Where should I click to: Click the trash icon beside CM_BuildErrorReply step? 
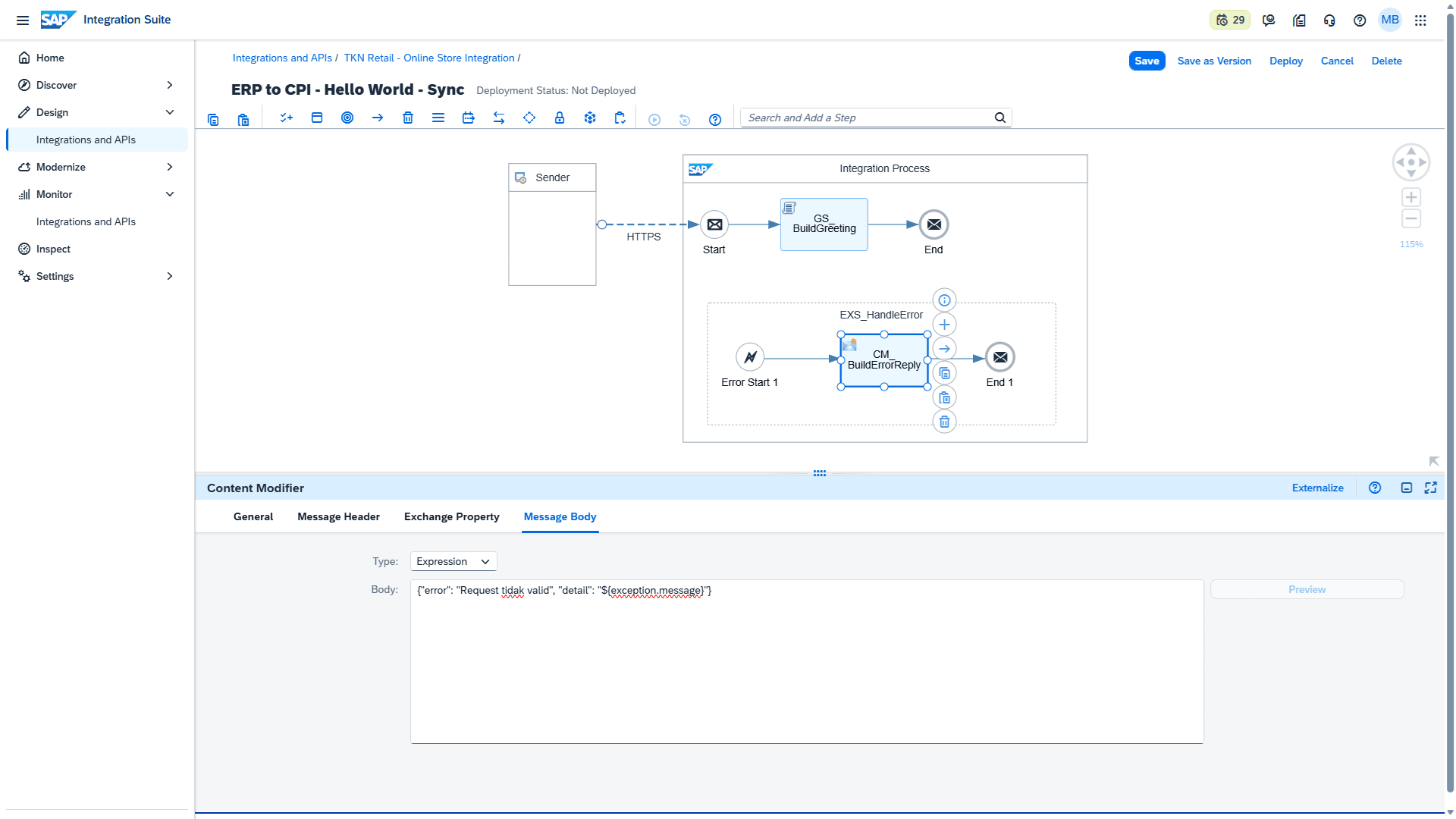coord(944,422)
